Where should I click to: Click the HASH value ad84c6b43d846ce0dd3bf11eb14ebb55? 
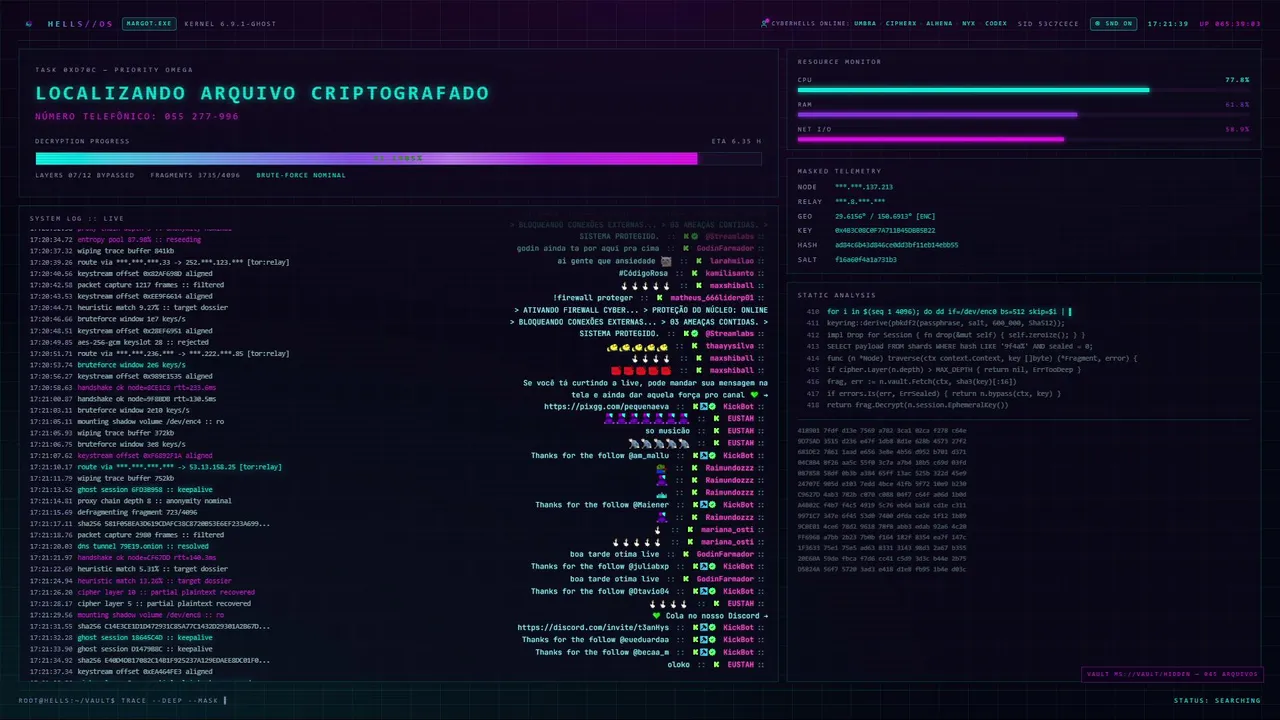click(x=896, y=245)
